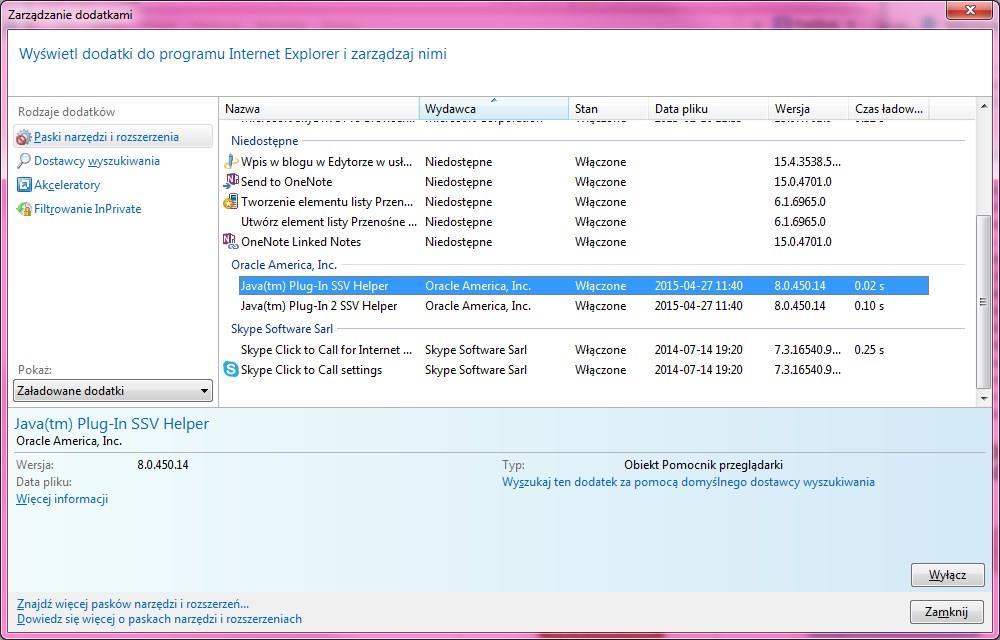Collapse the Niedostępne group header

coord(264,141)
